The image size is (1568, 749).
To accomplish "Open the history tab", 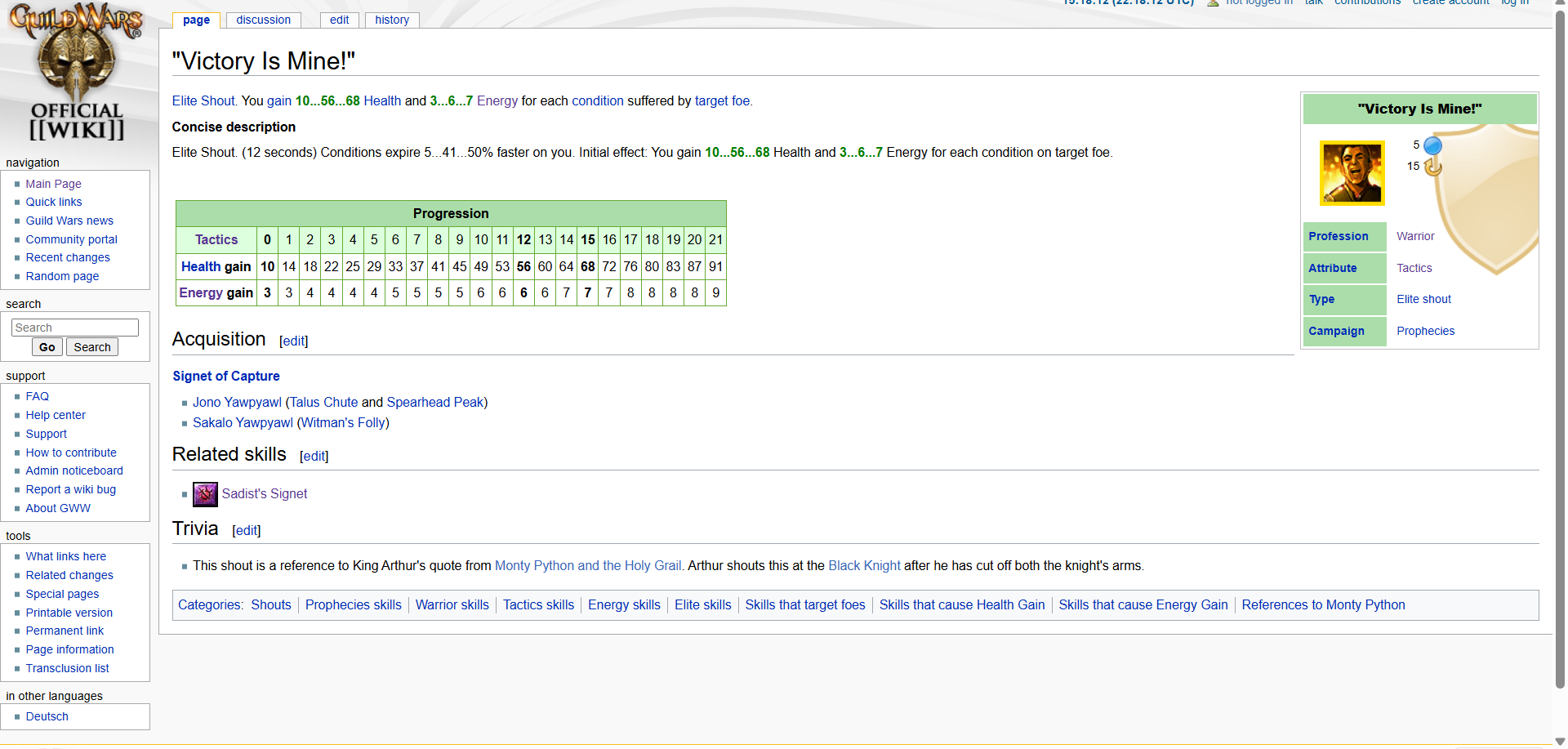I will 392,20.
